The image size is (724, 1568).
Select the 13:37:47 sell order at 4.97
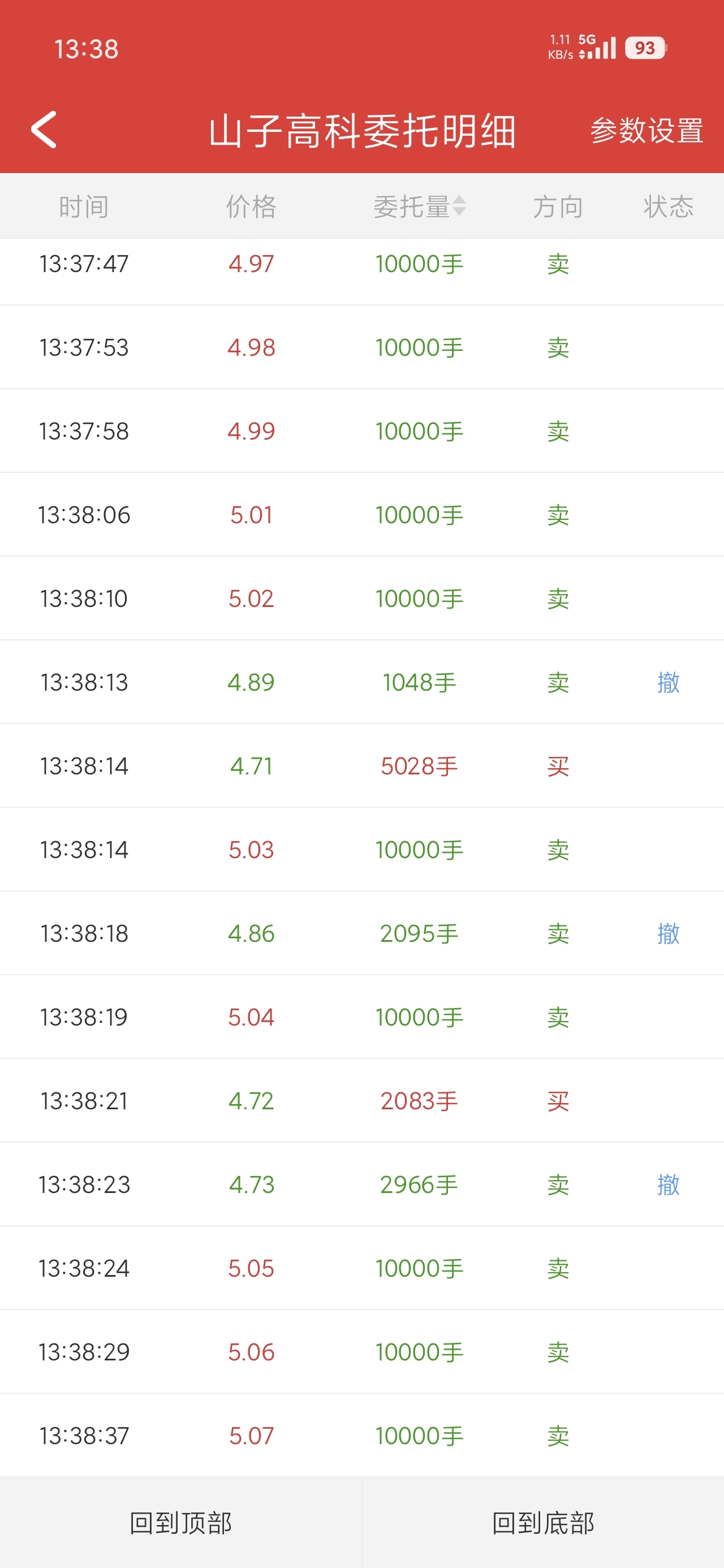[251, 264]
